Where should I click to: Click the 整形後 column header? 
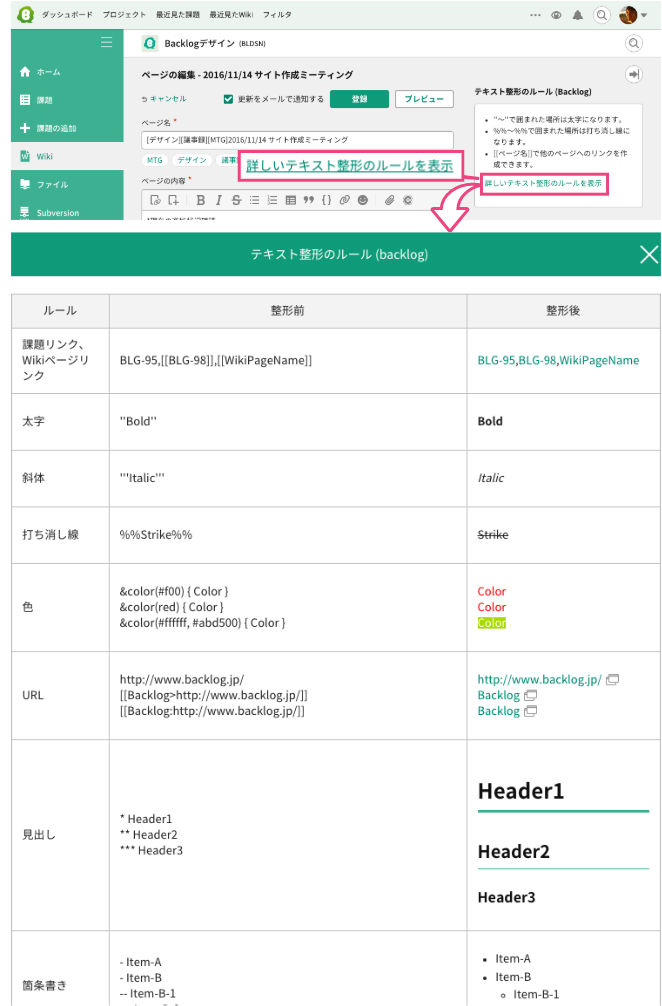[563, 311]
